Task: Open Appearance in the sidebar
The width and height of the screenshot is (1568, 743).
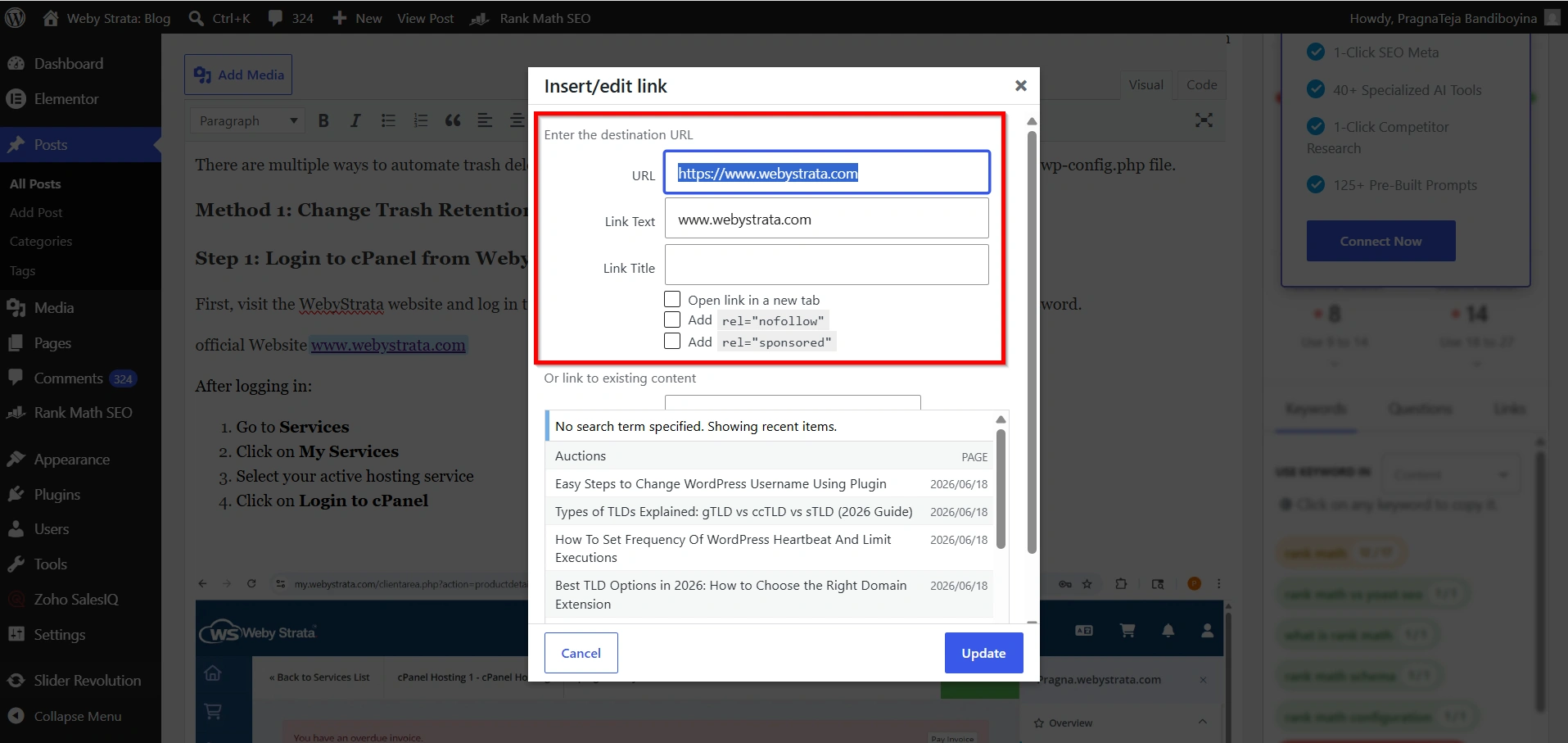Action: pos(72,460)
